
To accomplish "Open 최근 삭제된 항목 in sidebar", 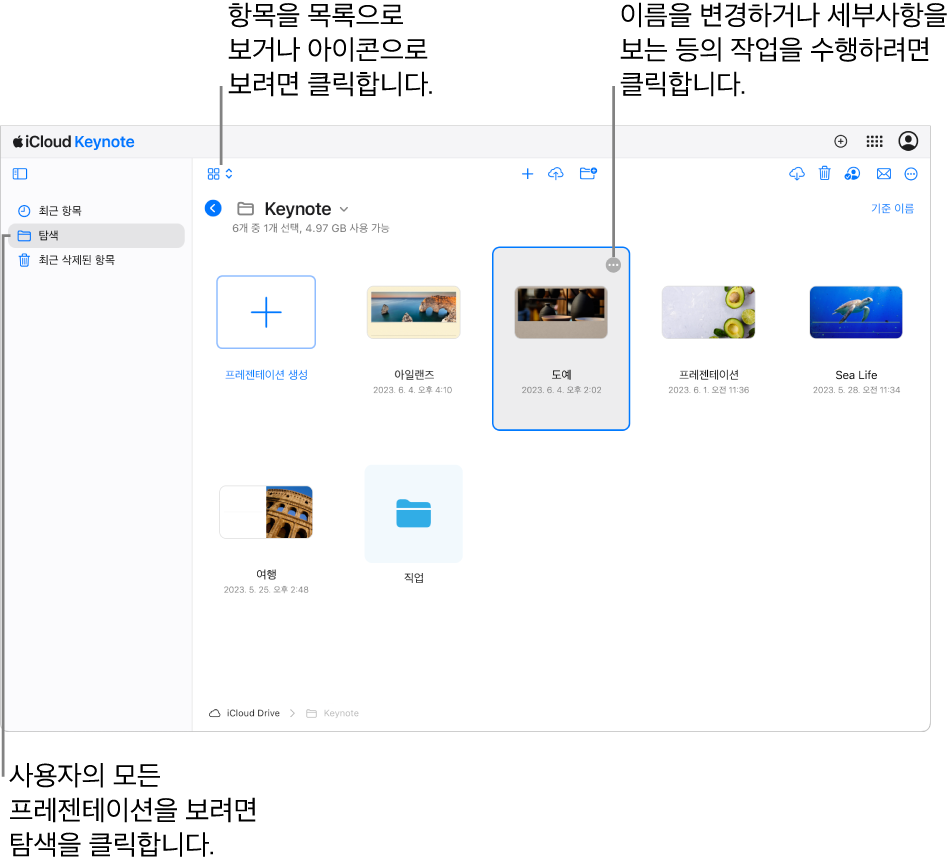I will click(x=97, y=260).
